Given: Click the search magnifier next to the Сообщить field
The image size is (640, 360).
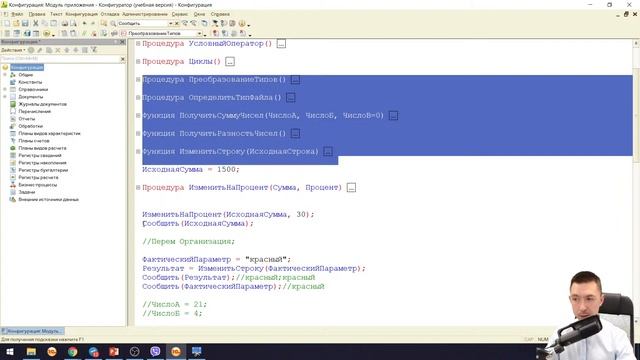Looking at the screenshot, I should tap(113, 24).
